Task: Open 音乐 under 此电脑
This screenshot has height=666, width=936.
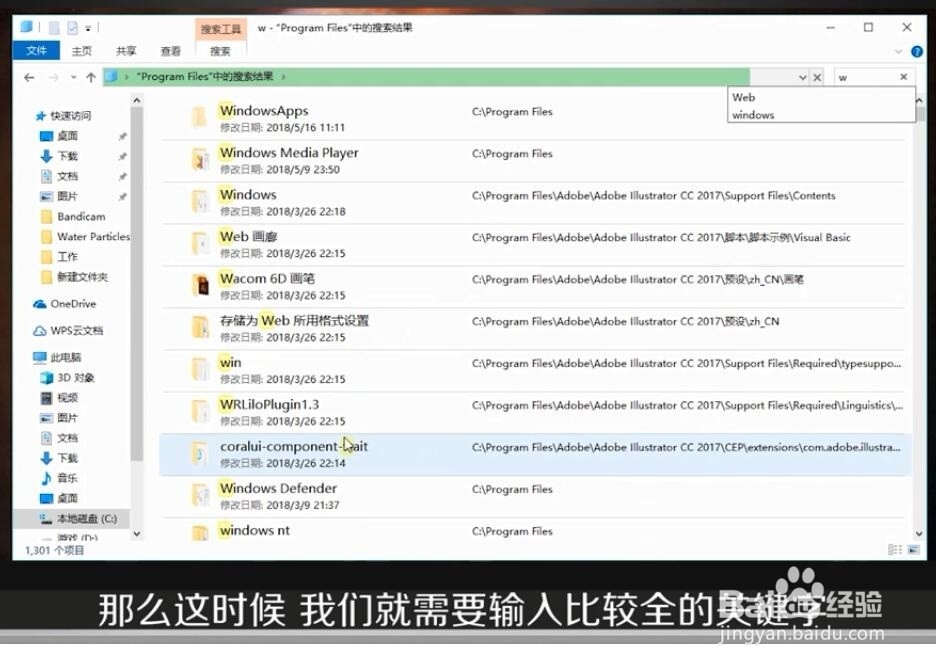Action: pyautogui.click(x=67, y=478)
